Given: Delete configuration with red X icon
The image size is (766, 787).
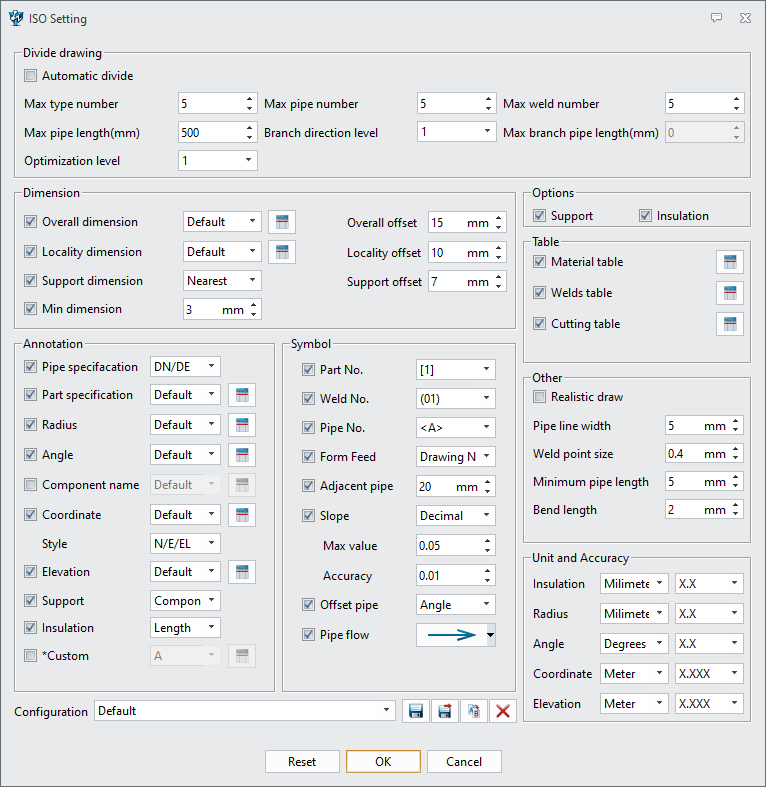Looking at the screenshot, I should 503,711.
